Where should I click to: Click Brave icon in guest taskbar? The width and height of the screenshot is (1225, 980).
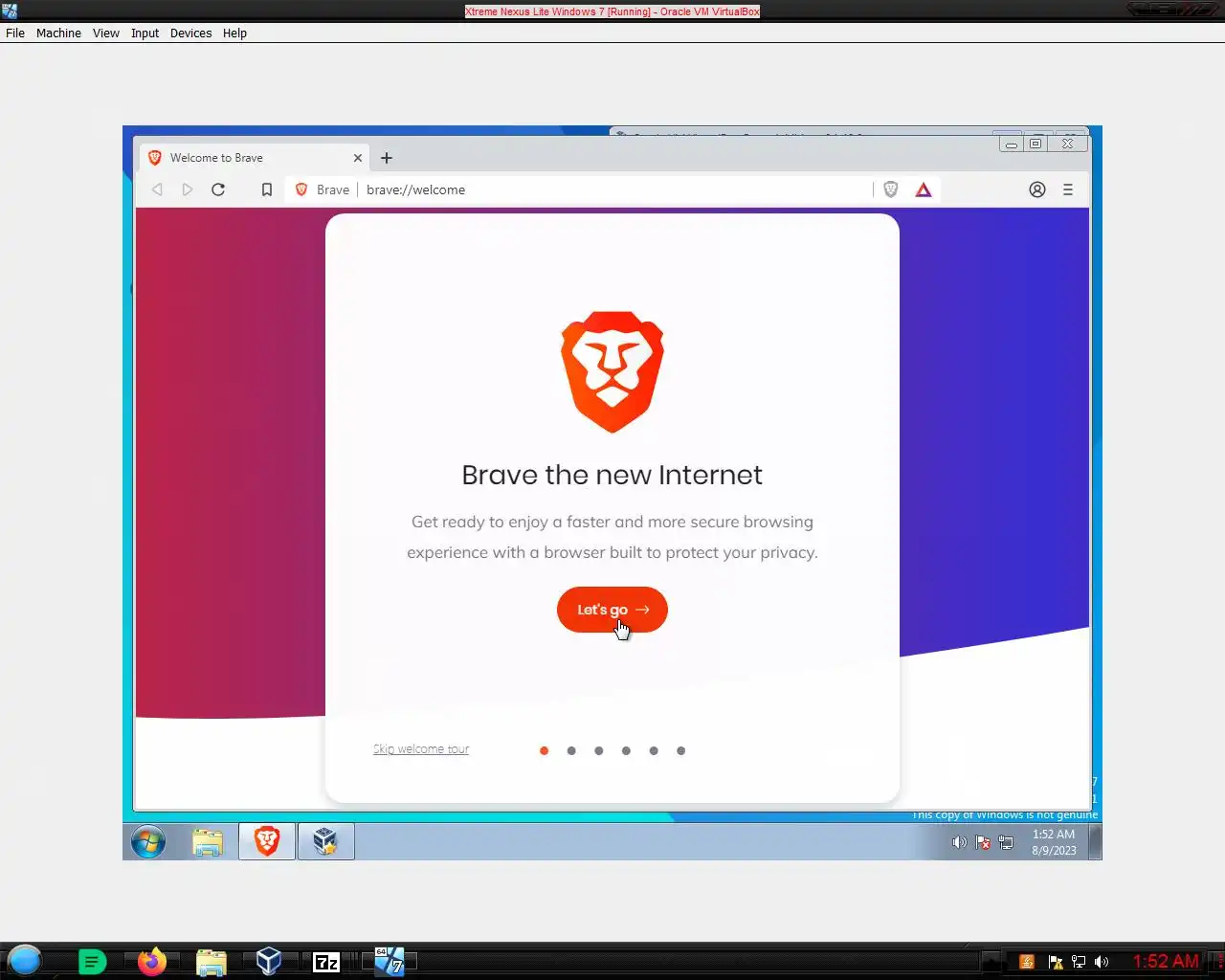click(x=267, y=841)
